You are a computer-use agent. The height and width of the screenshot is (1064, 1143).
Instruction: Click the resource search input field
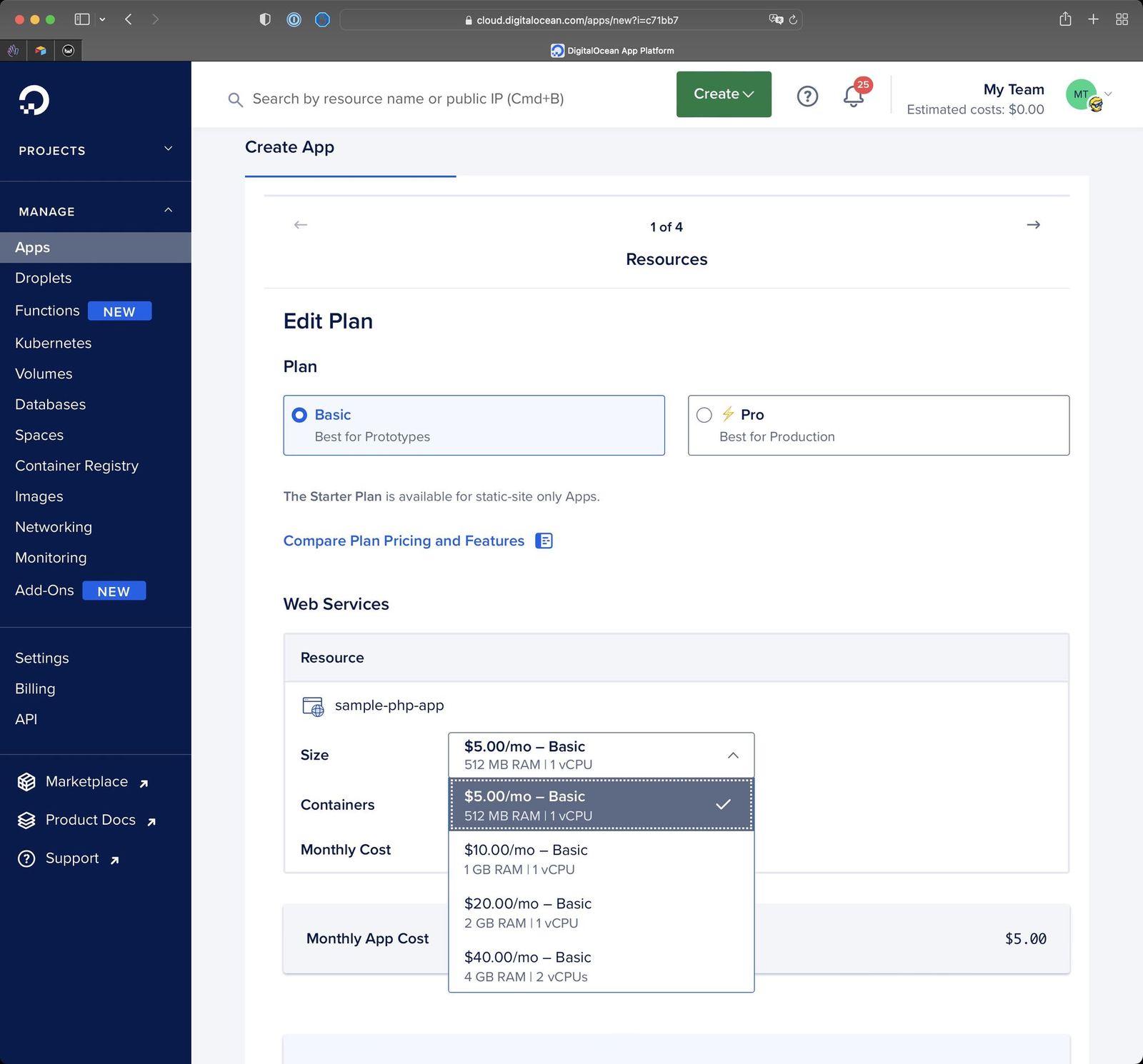(x=408, y=99)
